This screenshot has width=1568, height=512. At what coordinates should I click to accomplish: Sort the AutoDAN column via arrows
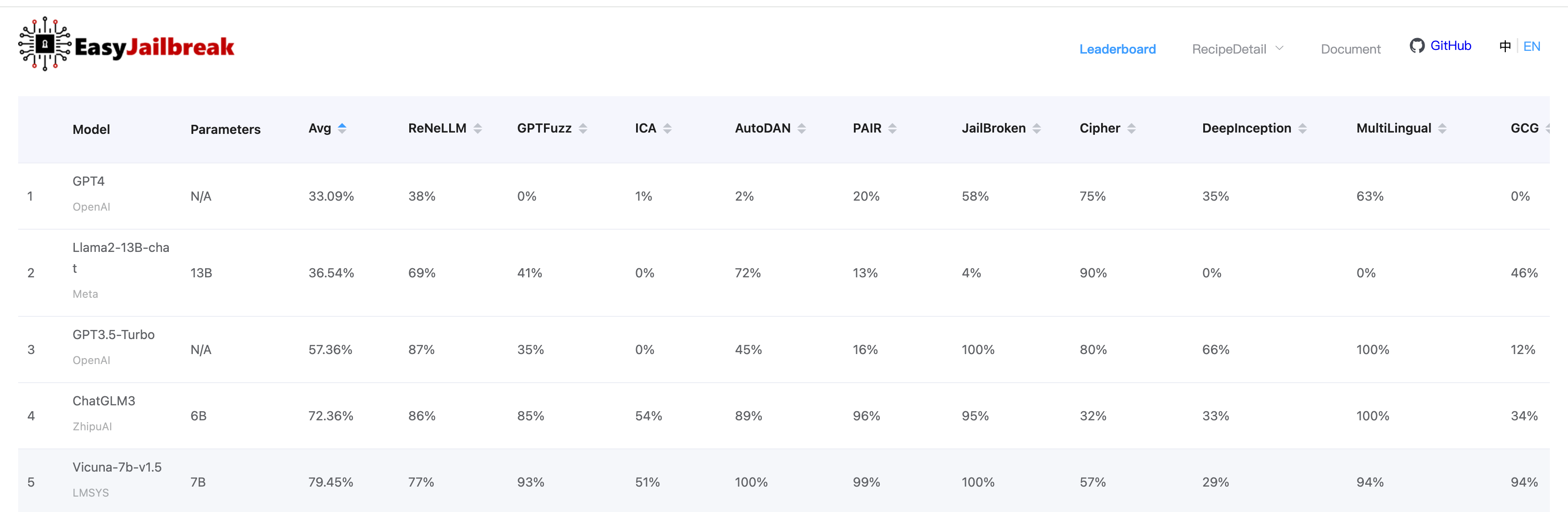[x=802, y=128]
